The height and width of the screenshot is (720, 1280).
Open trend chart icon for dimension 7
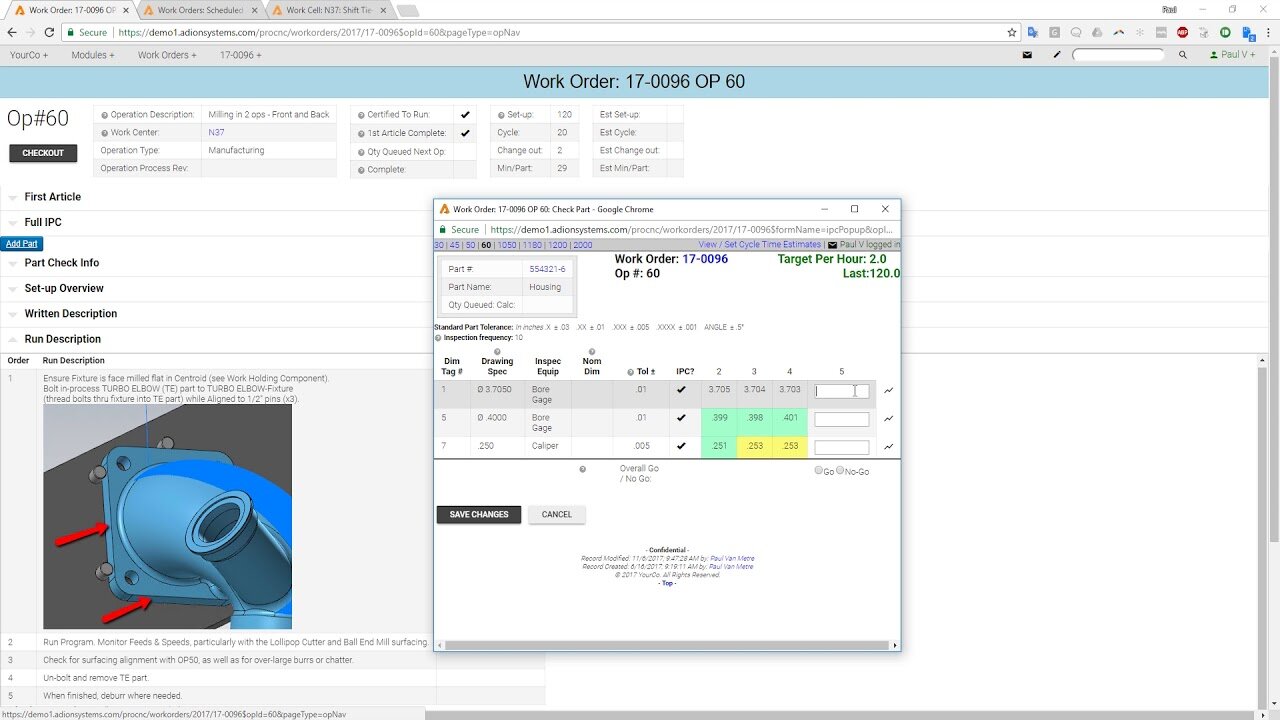point(889,447)
